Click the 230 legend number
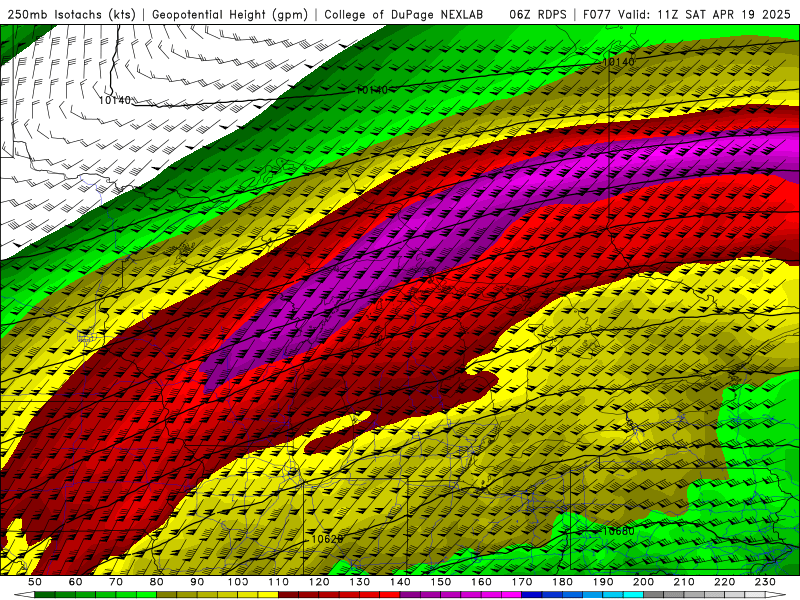 pyautogui.click(x=765, y=582)
